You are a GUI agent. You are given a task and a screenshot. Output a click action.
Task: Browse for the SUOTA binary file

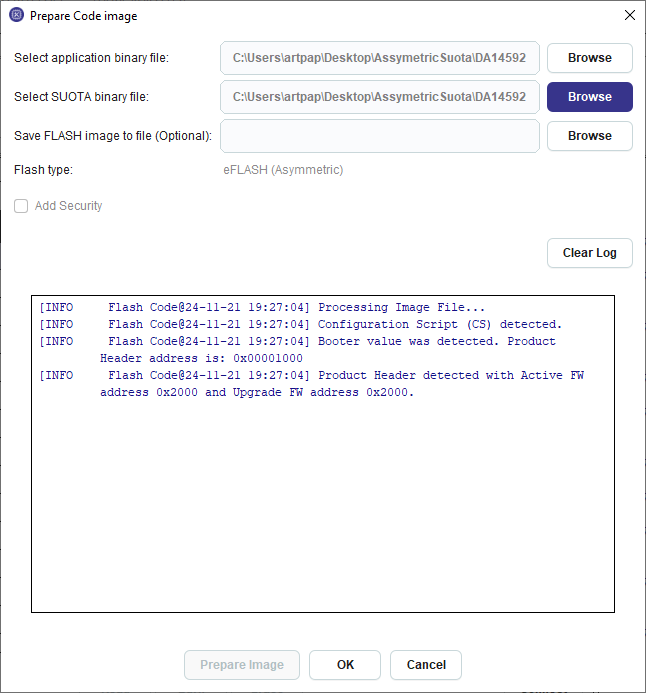point(589,97)
